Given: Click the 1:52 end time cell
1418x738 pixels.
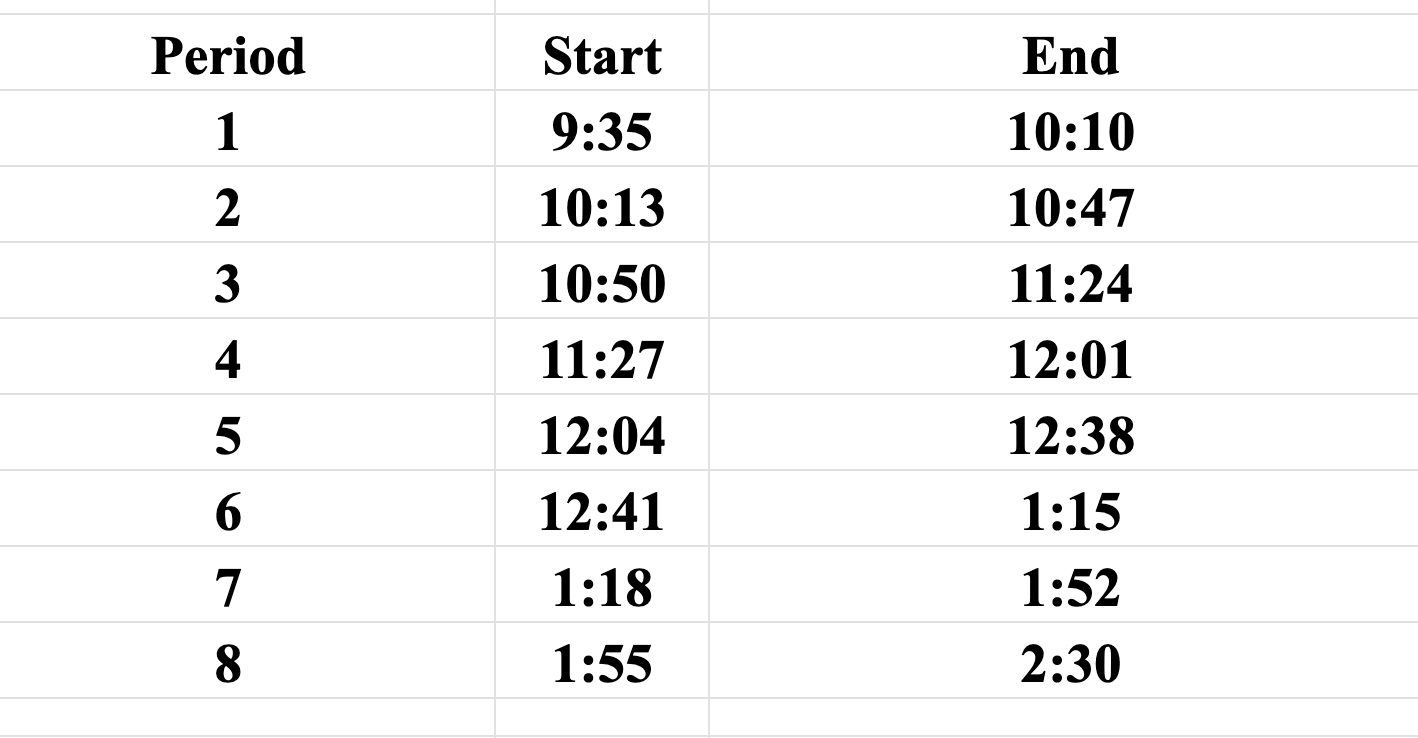Looking at the screenshot, I should tap(1070, 588).
